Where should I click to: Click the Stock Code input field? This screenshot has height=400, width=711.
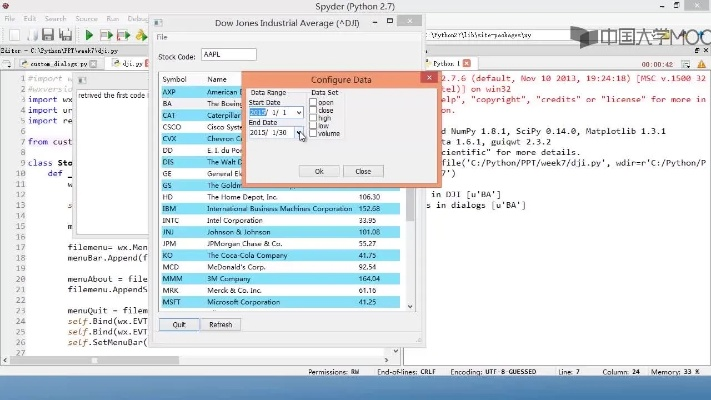(x=229, y=54)
